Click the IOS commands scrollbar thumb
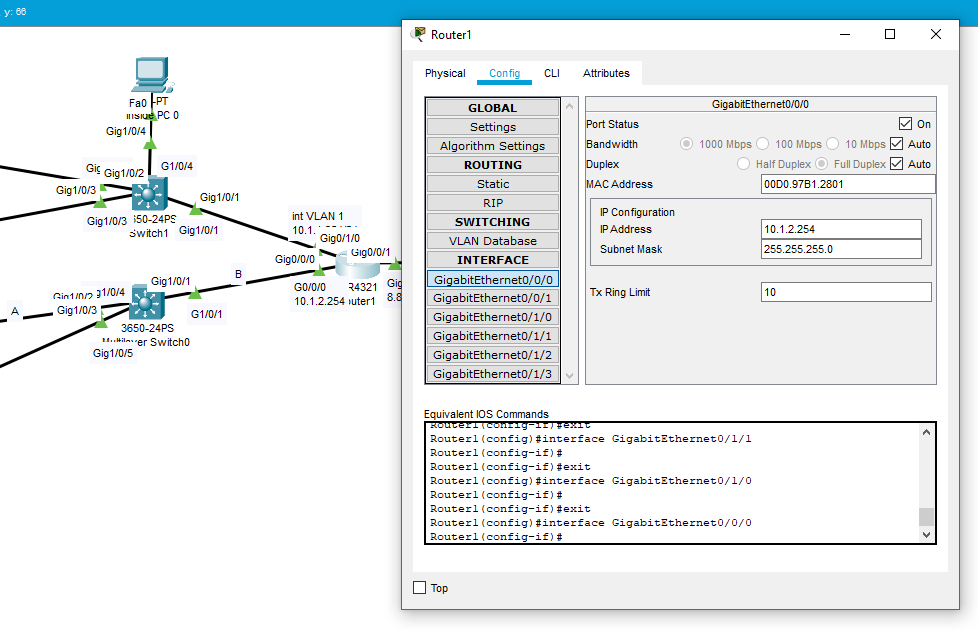 point(926,517)
